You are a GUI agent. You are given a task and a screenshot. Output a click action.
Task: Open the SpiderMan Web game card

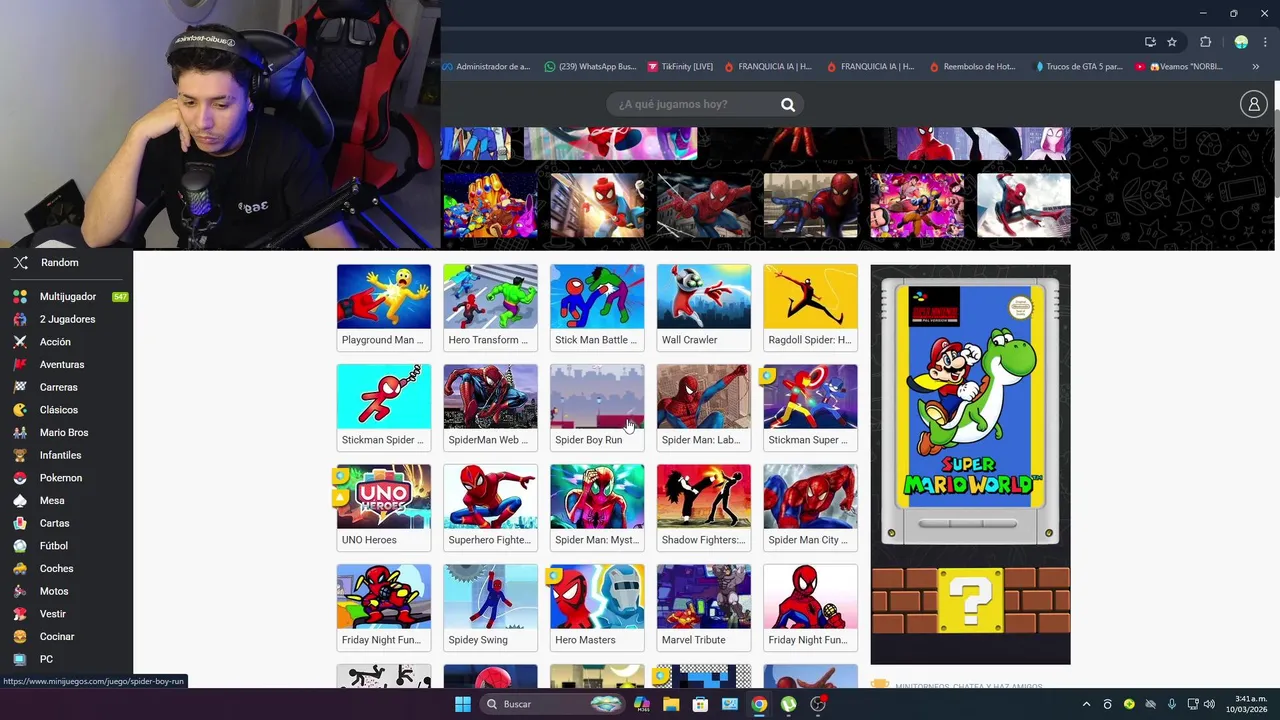tap(490, 407)
